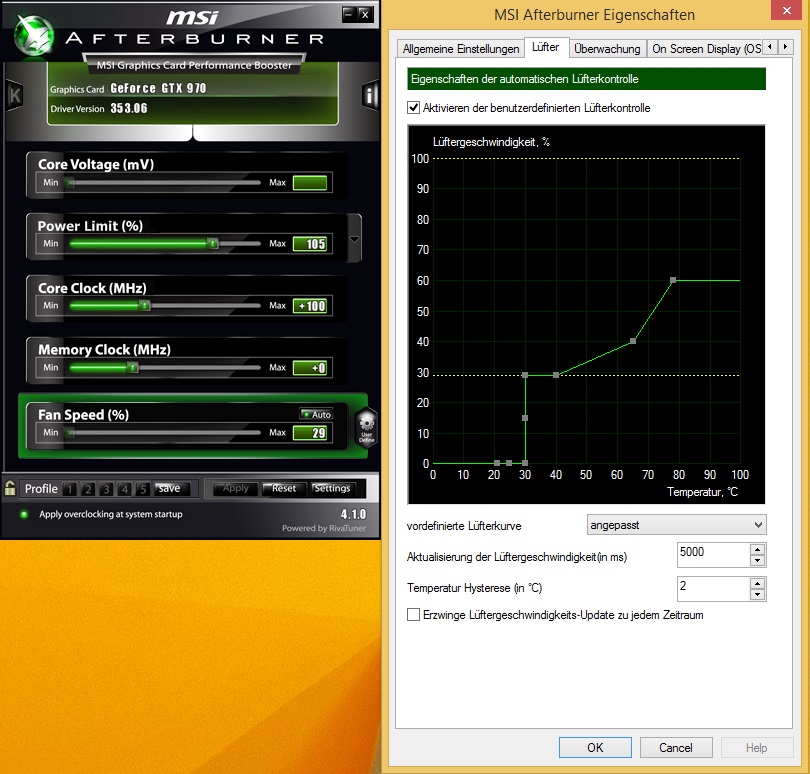Image resolution: width=810 pixels, height=774 pixels.
Task: Click the Power Limit value 105
Action: pyautogui.click(x=310, y=244)
